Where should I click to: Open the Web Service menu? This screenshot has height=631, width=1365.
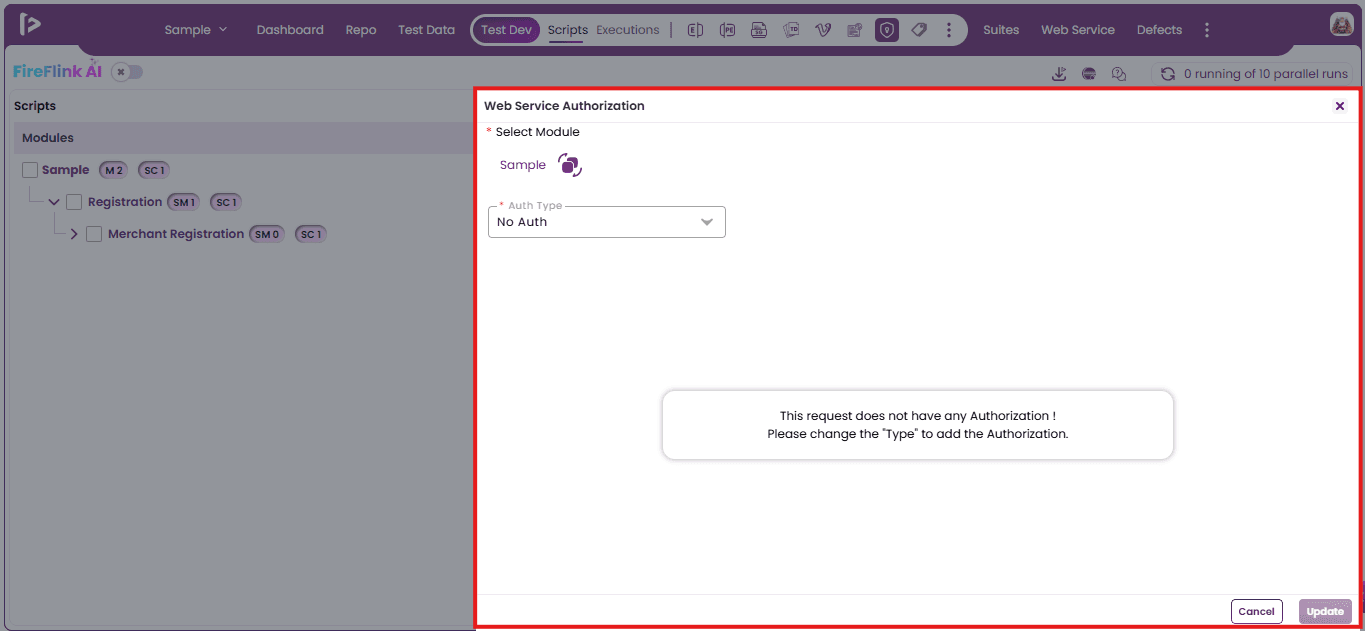click(x=1078, y=30)
